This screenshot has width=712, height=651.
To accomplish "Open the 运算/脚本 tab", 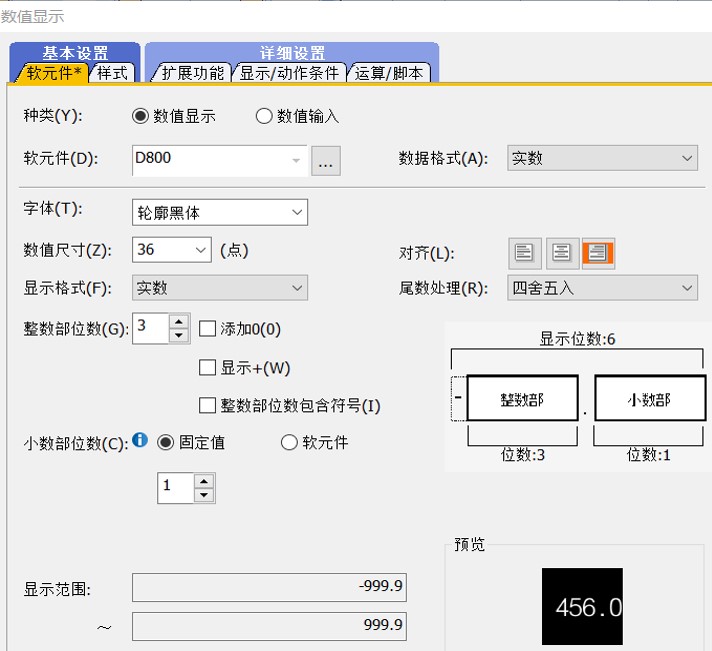I will (389, 73).
